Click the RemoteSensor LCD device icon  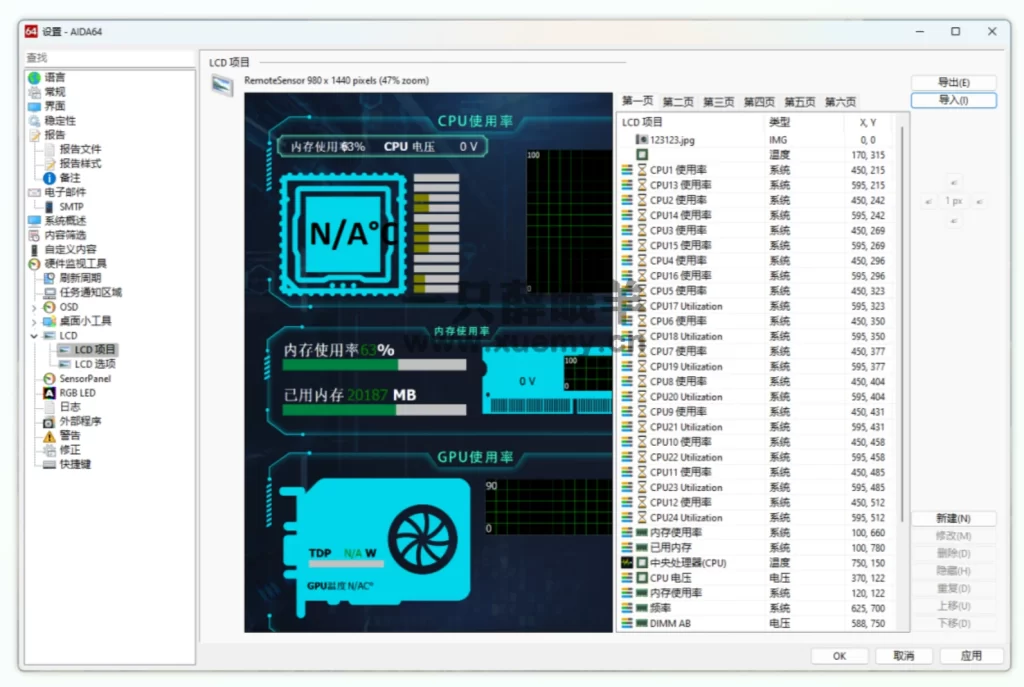pos(223,85)
